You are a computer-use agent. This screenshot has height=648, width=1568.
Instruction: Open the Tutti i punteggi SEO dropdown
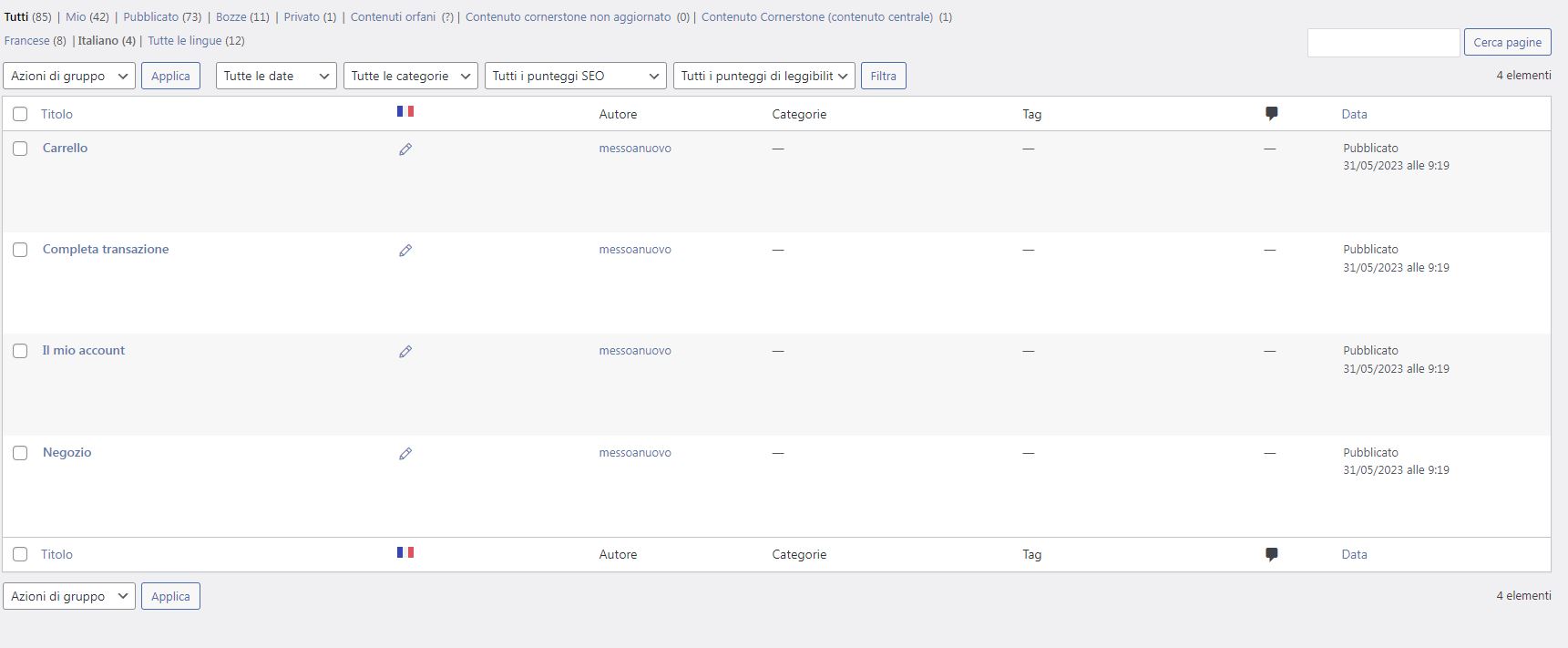point(576,76)
